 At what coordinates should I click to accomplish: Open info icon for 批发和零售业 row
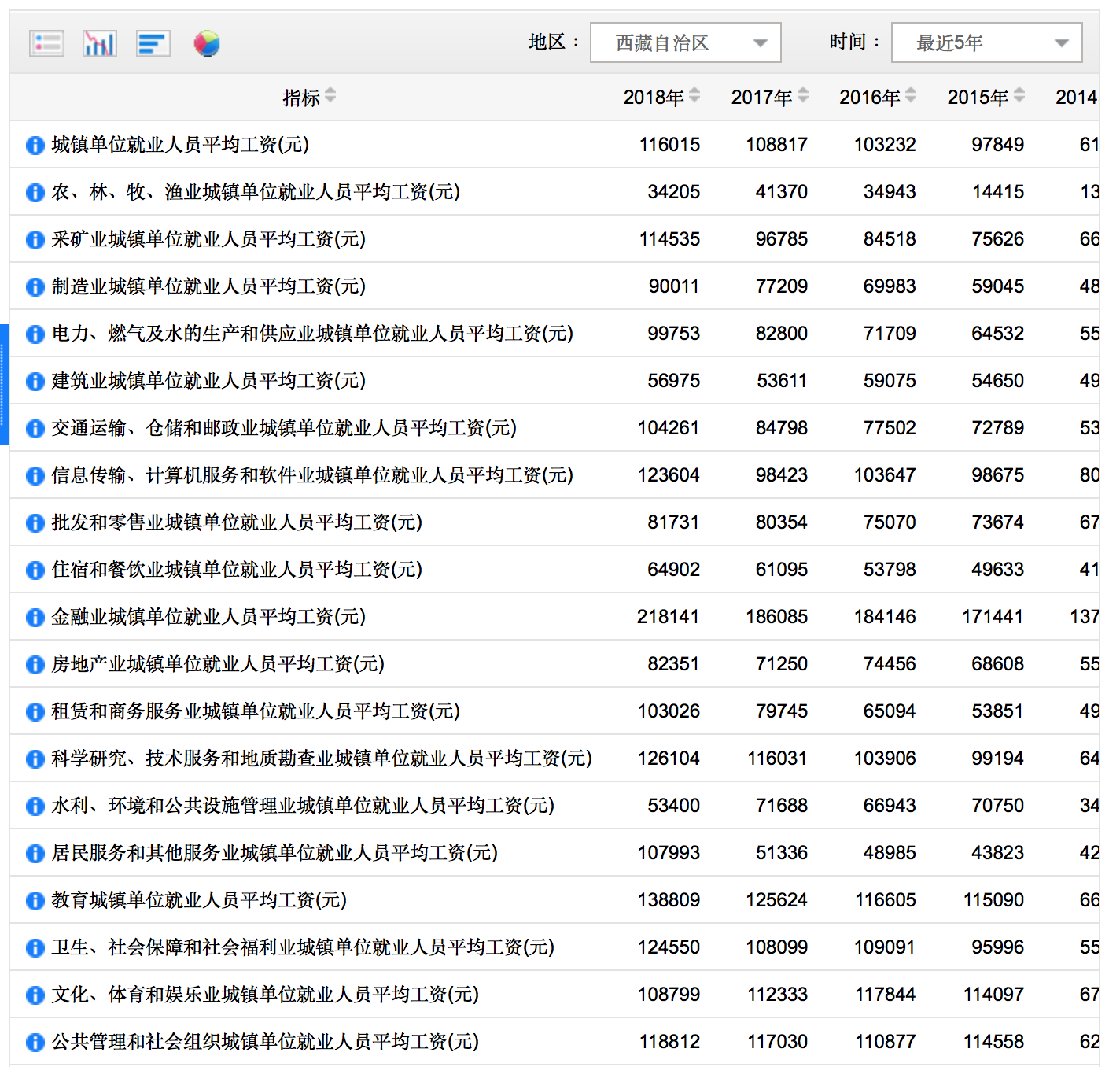click(x=35, y=522)
